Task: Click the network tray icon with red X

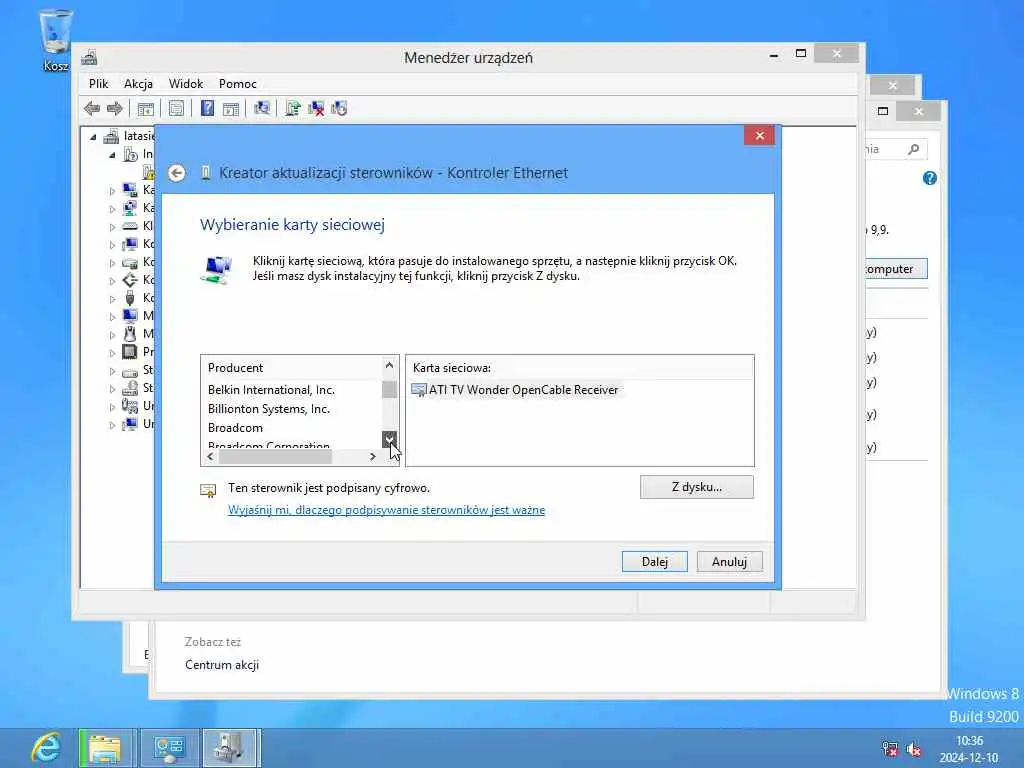Action: 889,749
